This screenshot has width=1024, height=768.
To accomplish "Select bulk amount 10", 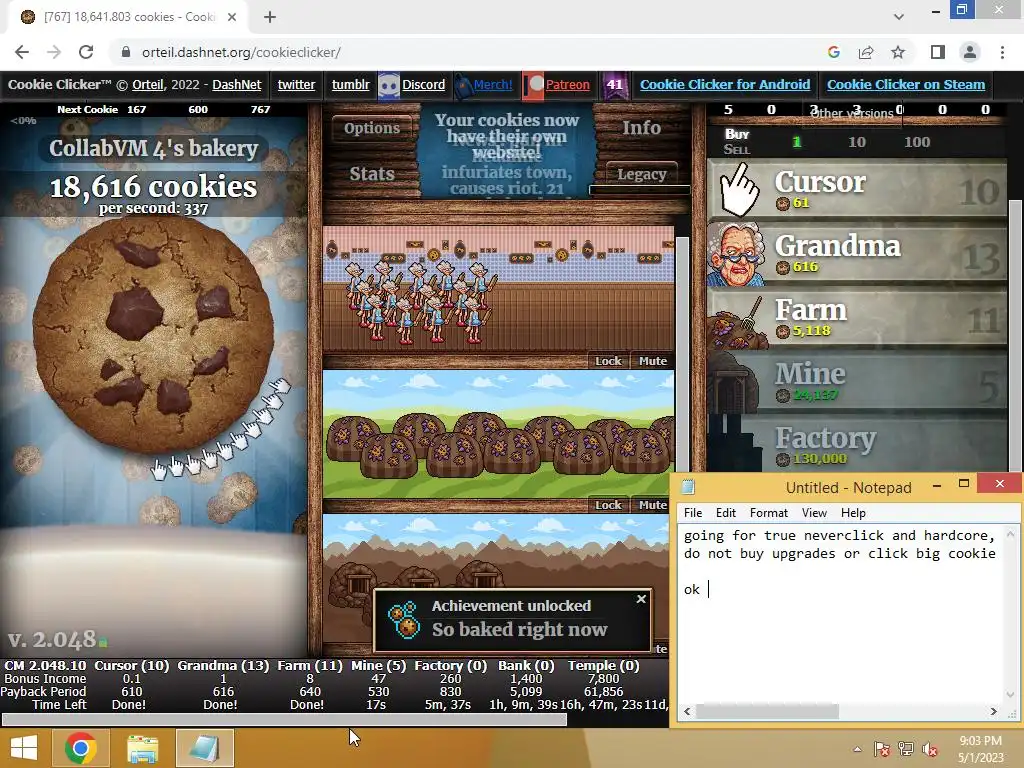I will coord(857,142).
